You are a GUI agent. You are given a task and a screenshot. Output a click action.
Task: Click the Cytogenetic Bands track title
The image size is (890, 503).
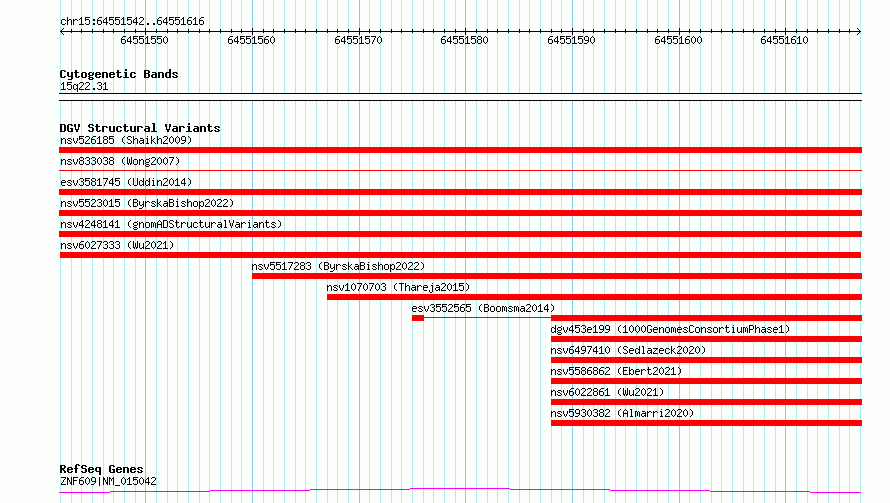pos(119,74)
